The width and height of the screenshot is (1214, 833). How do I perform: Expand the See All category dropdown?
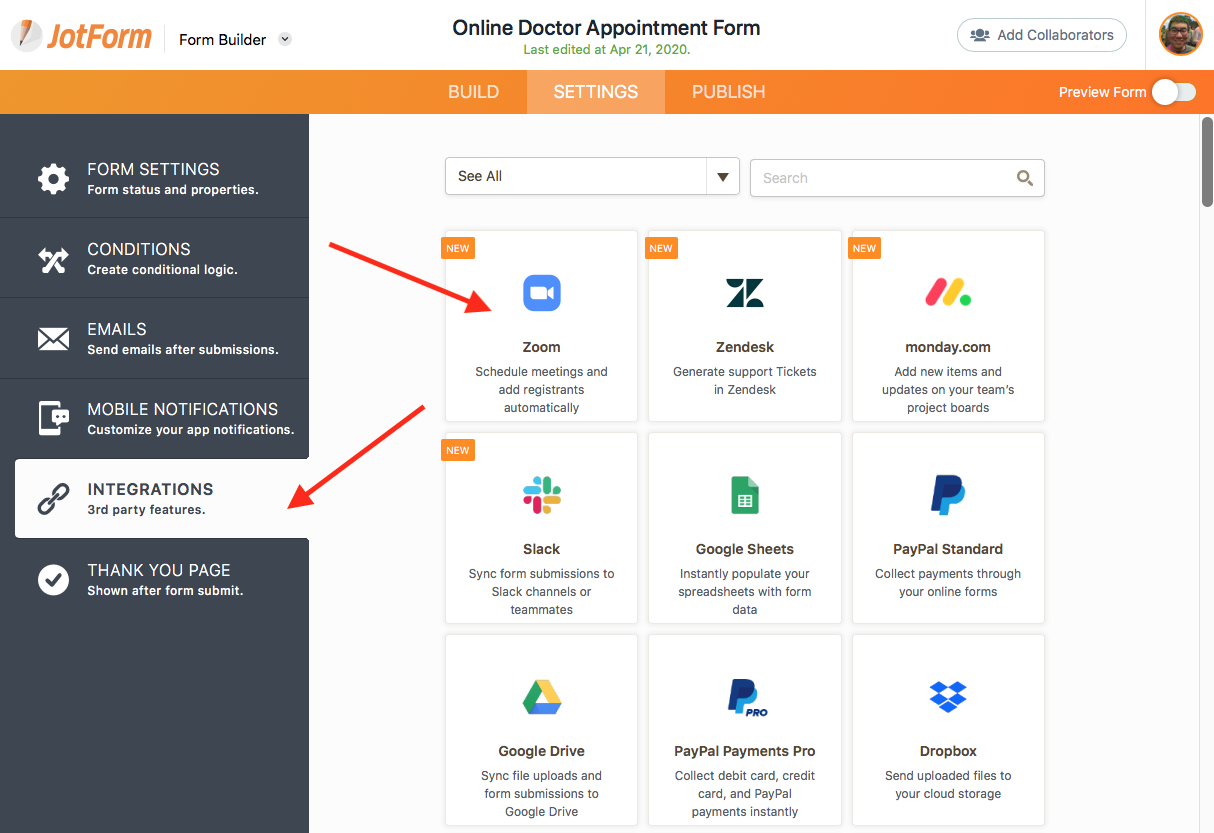592,176
